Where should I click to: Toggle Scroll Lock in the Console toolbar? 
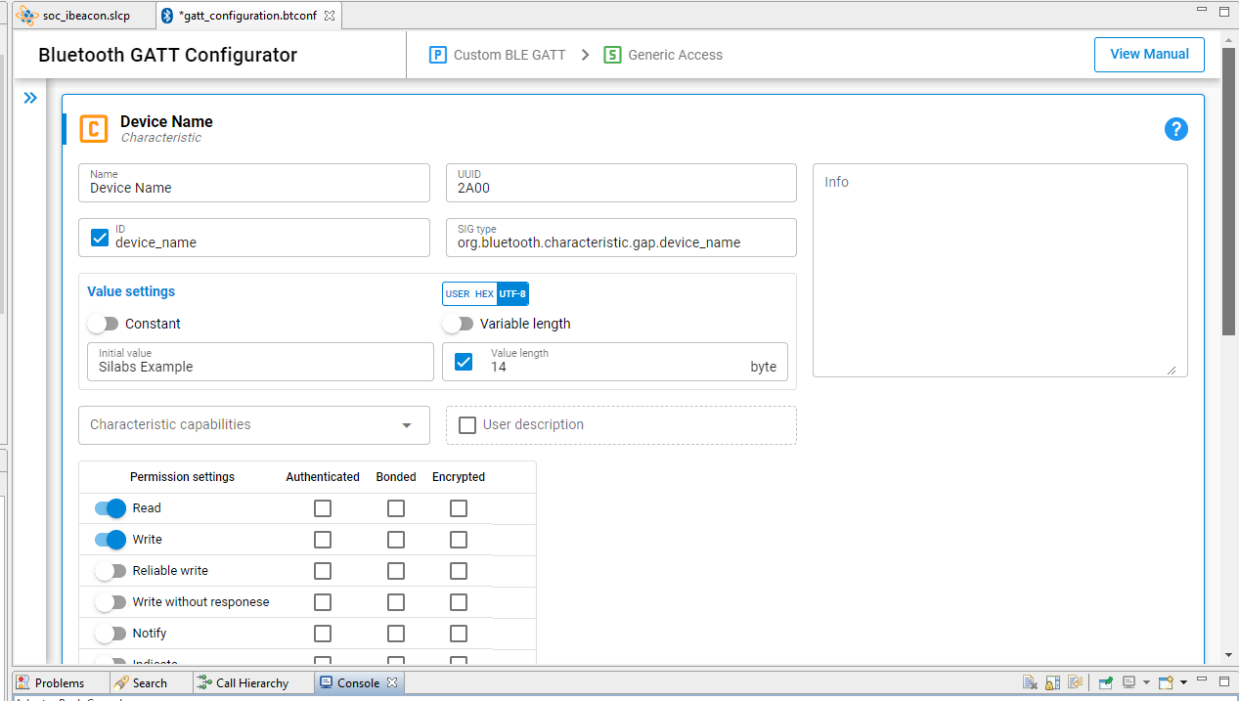pos(1052,682)
